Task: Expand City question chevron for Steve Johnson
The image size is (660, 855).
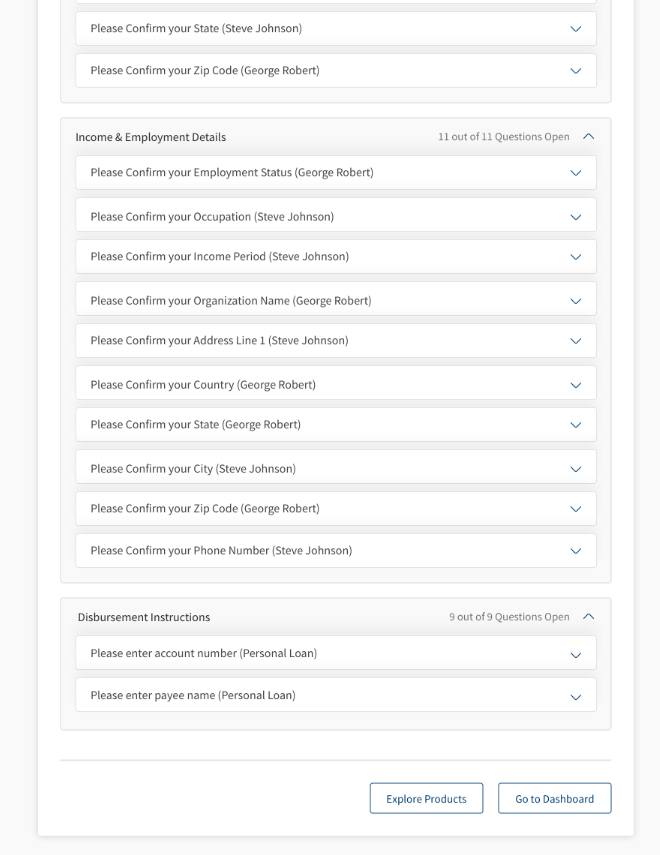Action: coord(575,469)
